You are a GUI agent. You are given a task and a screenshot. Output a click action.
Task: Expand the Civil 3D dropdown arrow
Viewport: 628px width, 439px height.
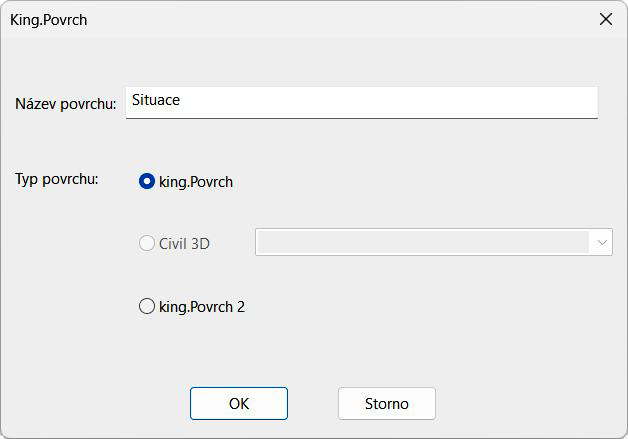pos(602,242)
